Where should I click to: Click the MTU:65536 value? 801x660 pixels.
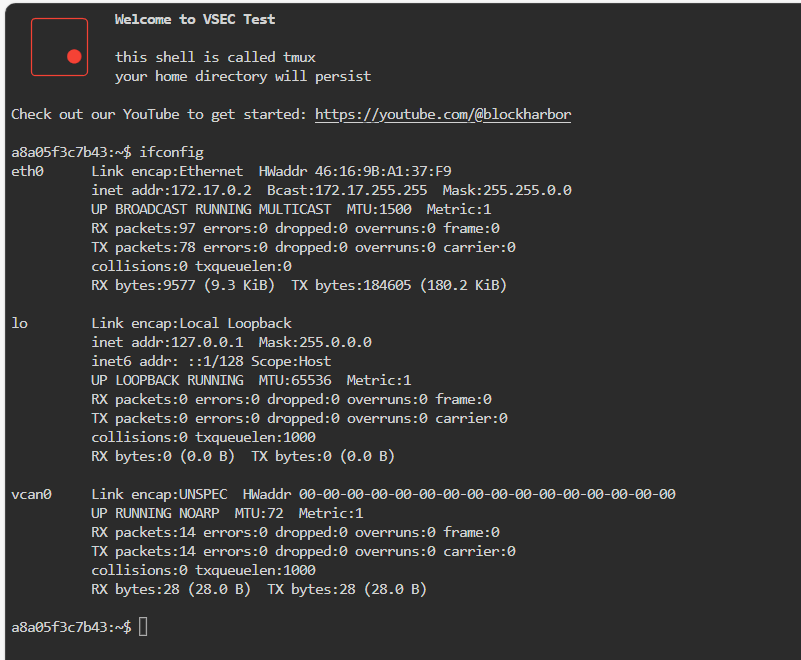point(295,380)
